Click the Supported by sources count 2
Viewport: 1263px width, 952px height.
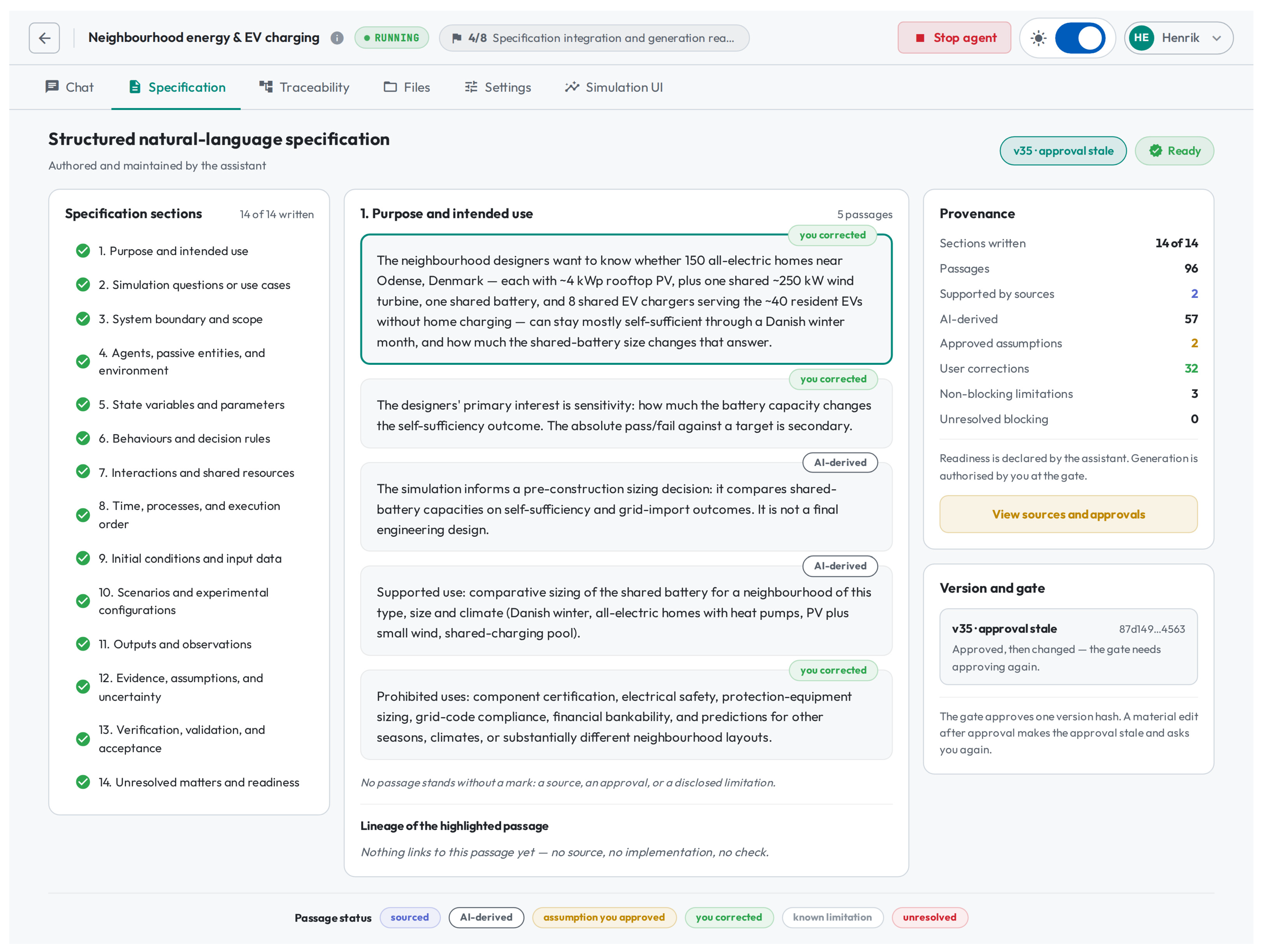tap(1194, 294)
